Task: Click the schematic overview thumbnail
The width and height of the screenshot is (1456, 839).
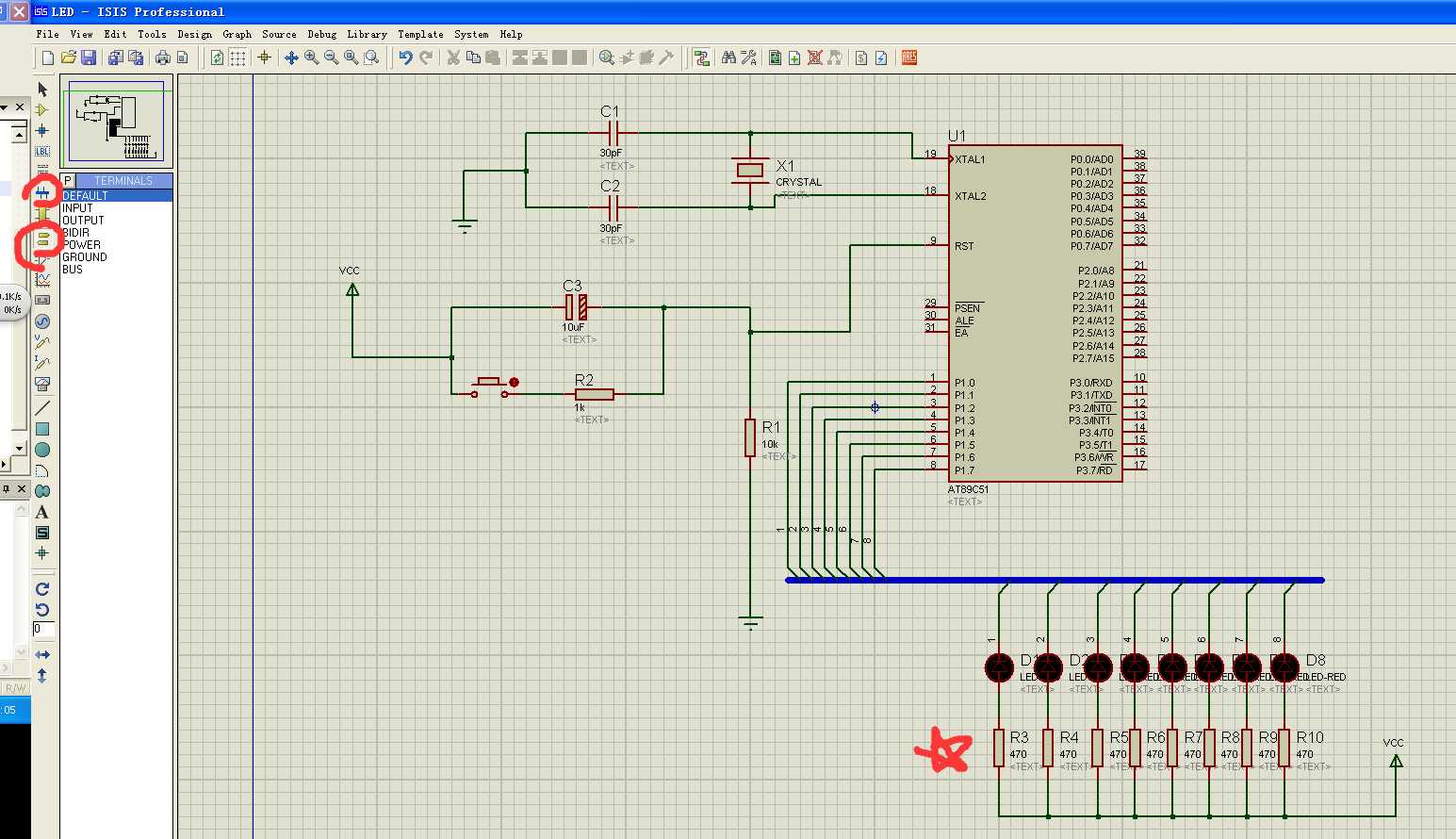Action: point(117,123)
